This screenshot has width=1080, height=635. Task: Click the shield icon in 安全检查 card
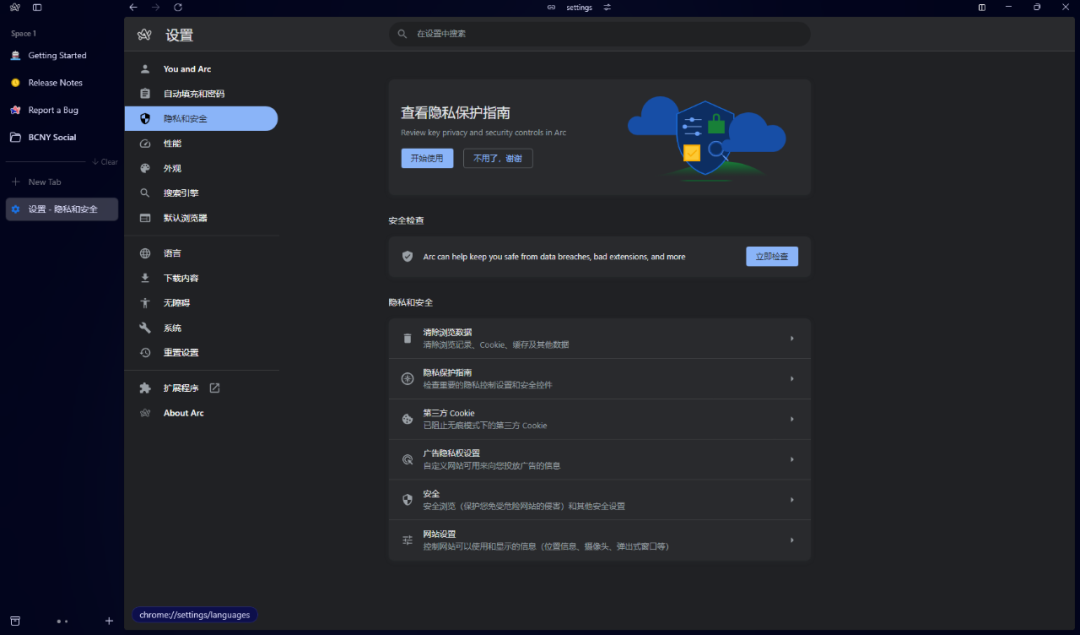(x=407, y=256)
